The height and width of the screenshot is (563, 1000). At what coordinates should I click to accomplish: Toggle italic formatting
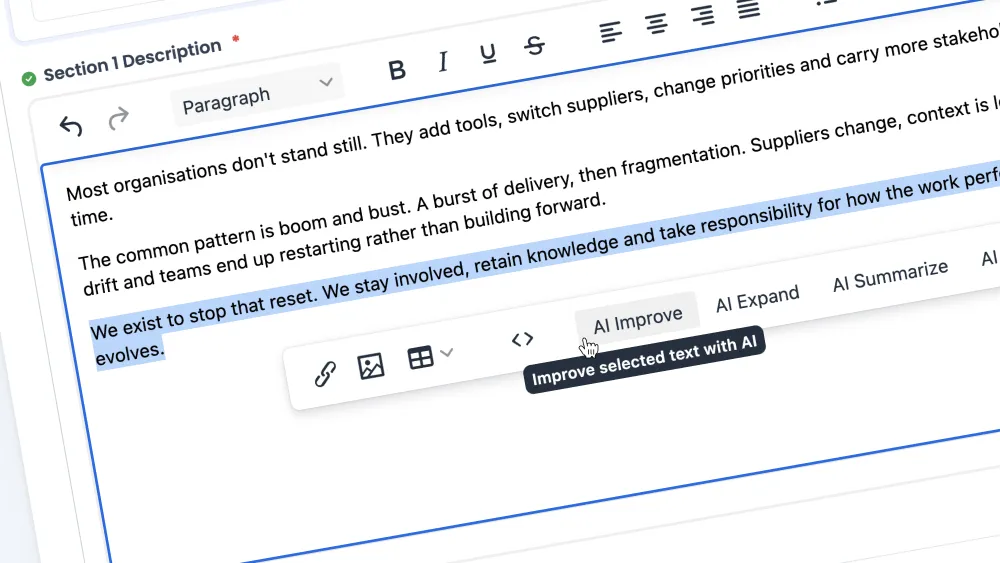click(x=443, y=62)
